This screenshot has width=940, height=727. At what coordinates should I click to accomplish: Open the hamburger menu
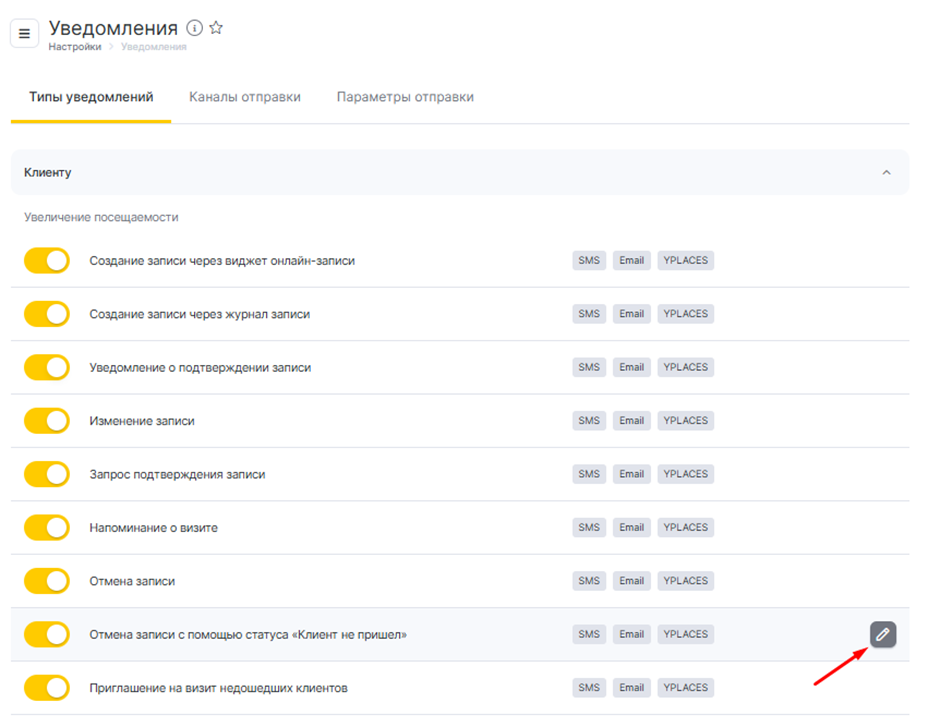coord(25,33)
